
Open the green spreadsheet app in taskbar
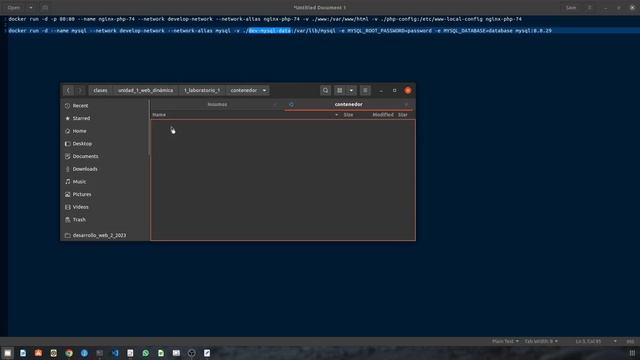click(x=161, y=353)
